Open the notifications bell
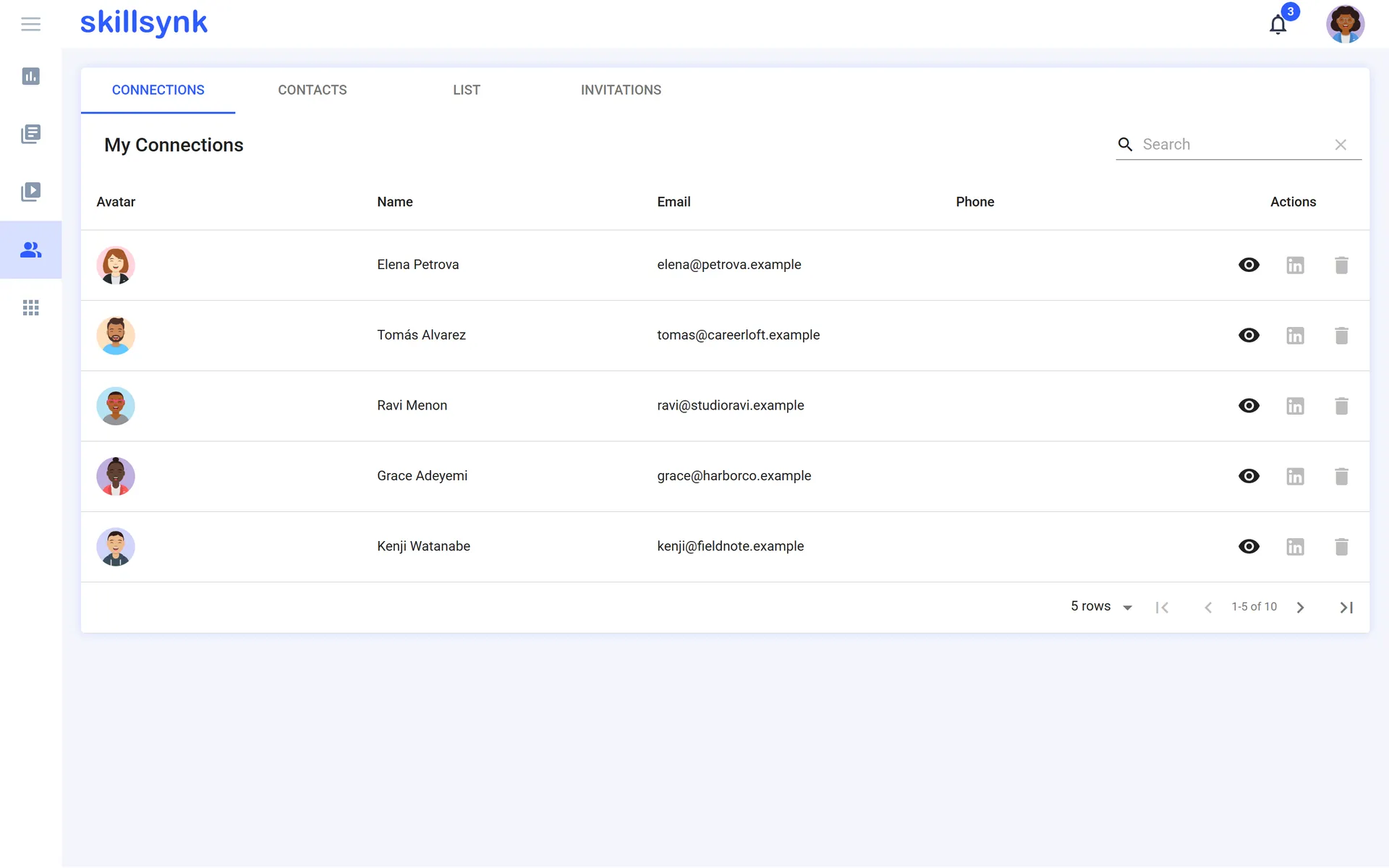The height and width of the screenshot is (868, 1389). coord(1278,25)
